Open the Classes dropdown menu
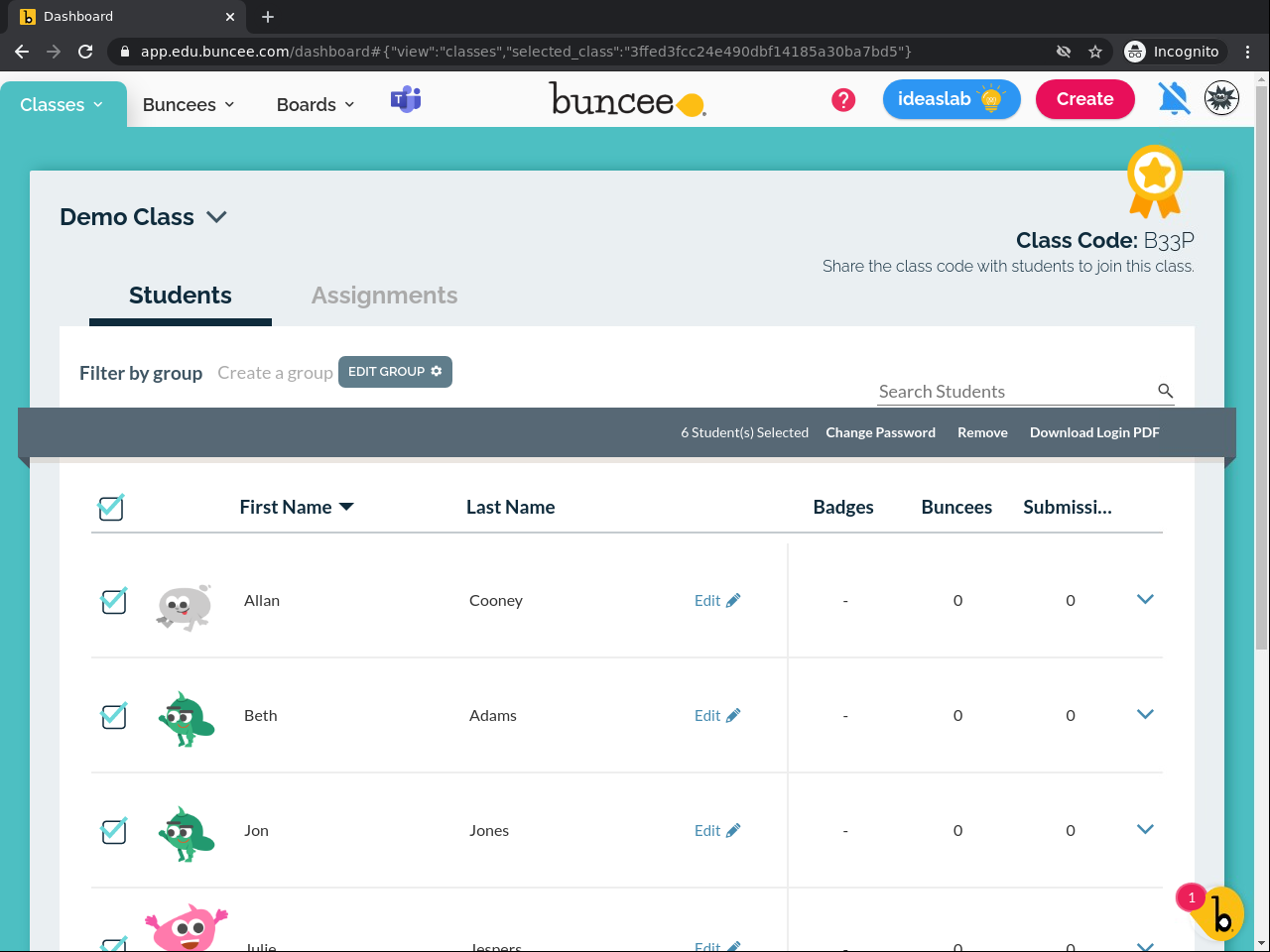Viewport: 1270px width, 952px height. 63,104
